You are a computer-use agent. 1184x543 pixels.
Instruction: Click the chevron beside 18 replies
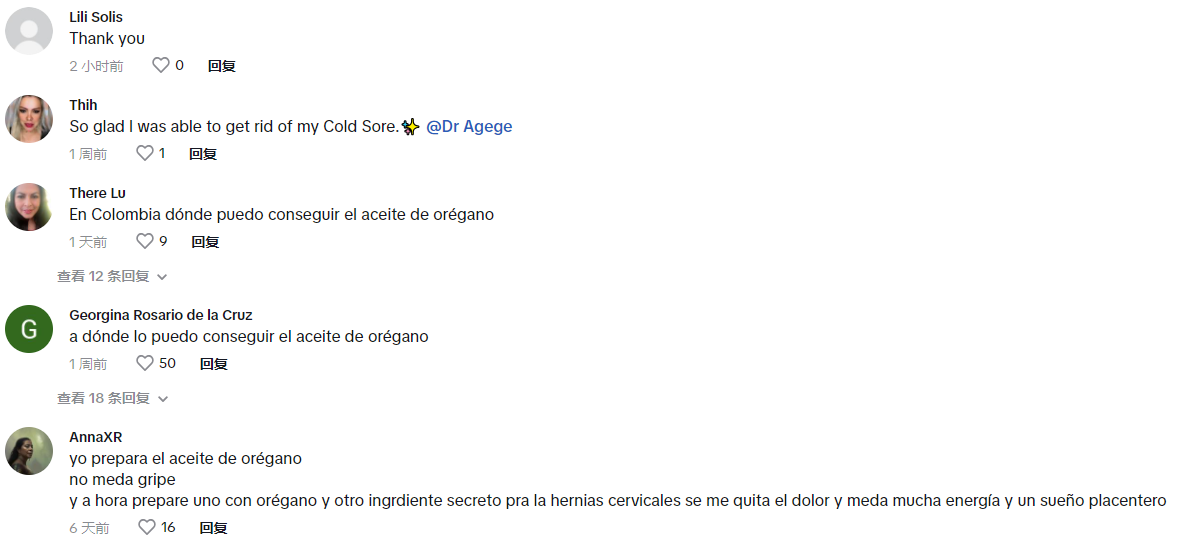pyautogui.click(x=163, y=399)
